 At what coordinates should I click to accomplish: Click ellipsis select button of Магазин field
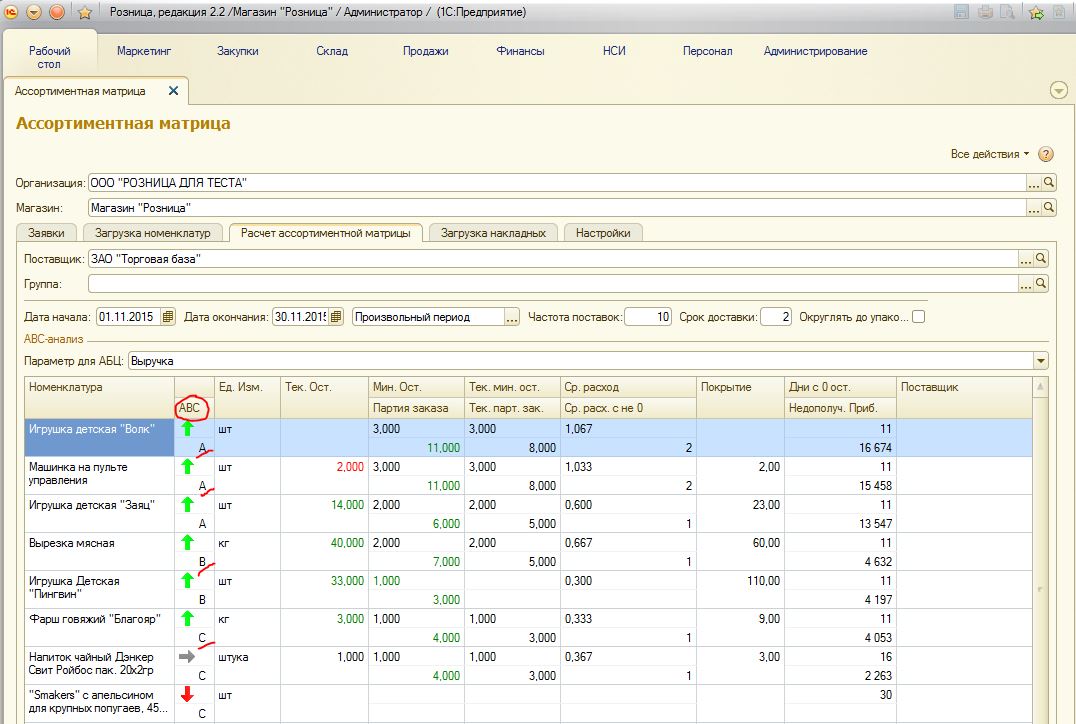coord(1034,207)
